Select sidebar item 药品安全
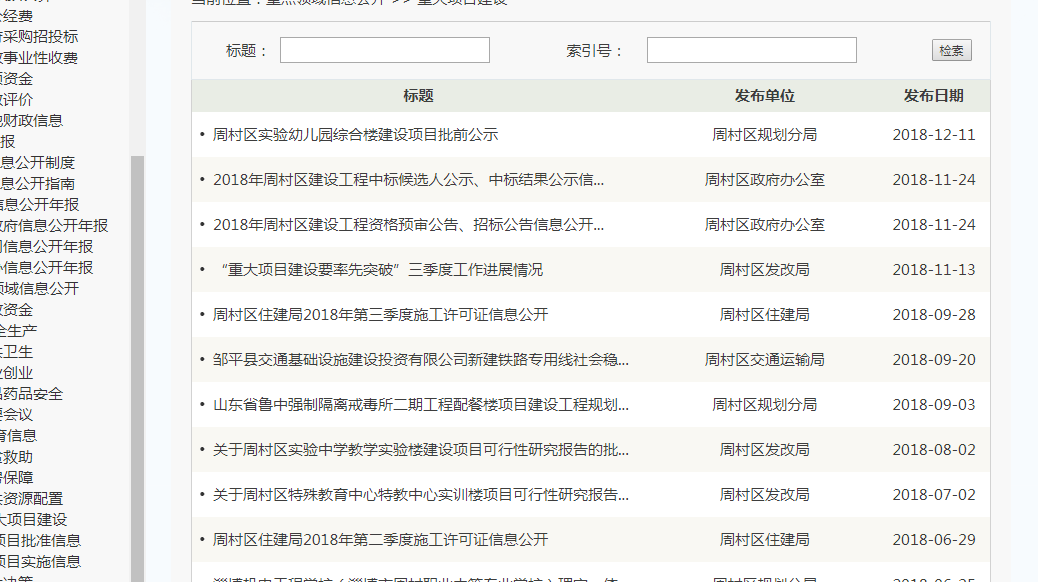Screen dimensions: 1038x582 click(32, 395)
